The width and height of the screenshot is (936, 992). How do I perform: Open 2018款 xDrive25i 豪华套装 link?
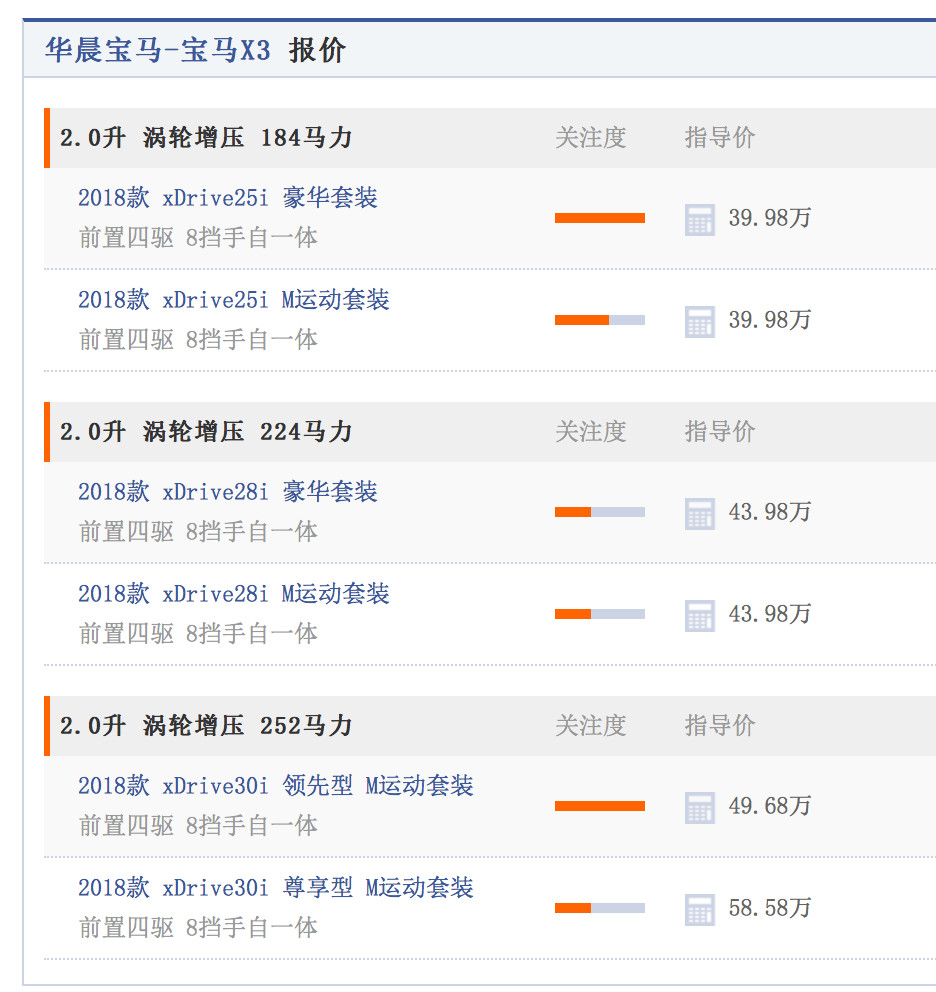[228, 198]
